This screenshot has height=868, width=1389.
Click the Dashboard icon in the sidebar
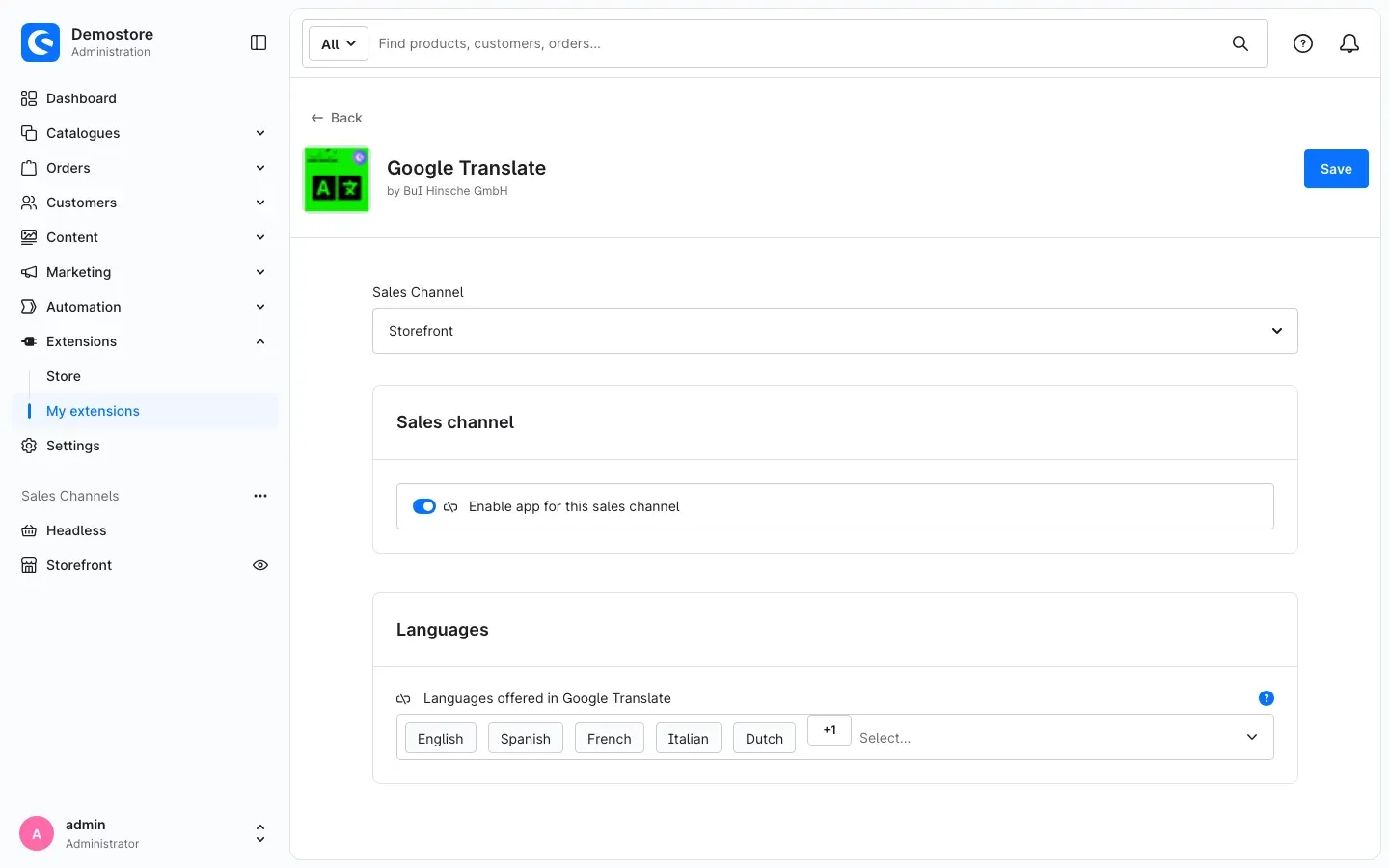click(29, 98)
